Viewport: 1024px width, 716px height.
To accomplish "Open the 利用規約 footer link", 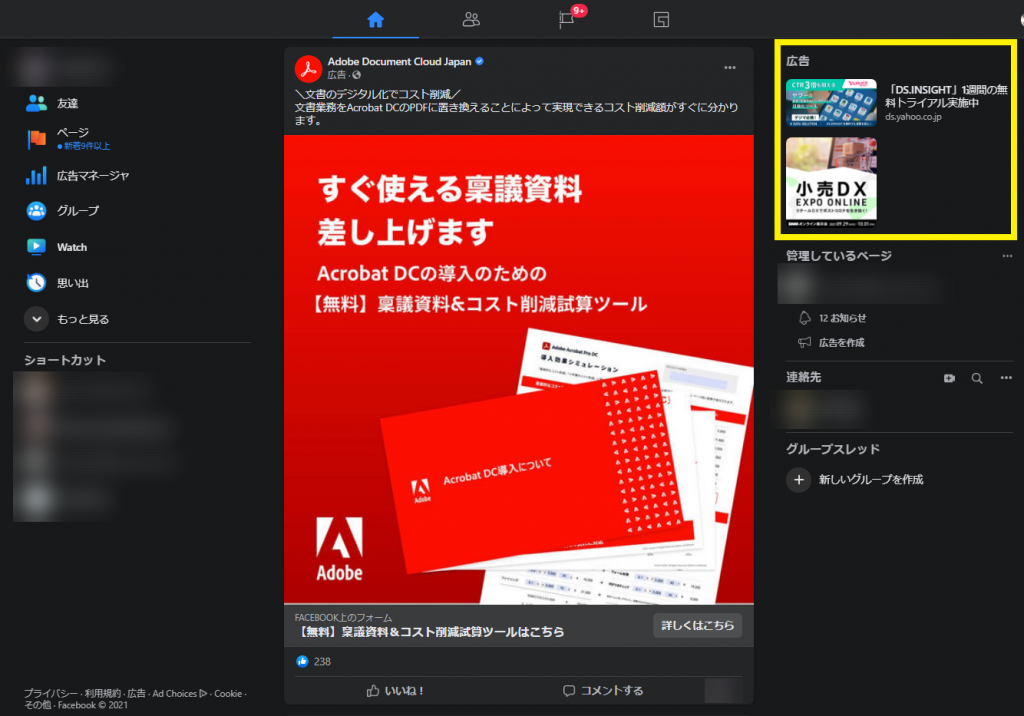I will tap(103, 693).
